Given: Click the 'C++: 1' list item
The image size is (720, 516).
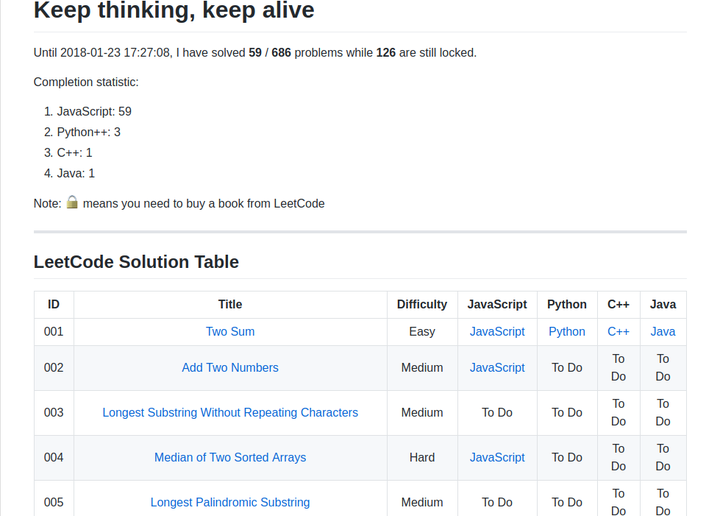Looking at the screenshot, I should pyautogui.click(x=74, y=152).
